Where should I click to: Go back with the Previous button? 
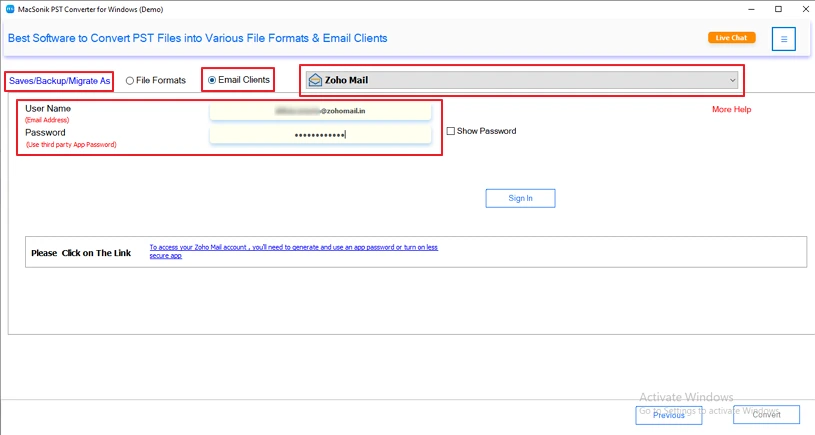point(668,415)
